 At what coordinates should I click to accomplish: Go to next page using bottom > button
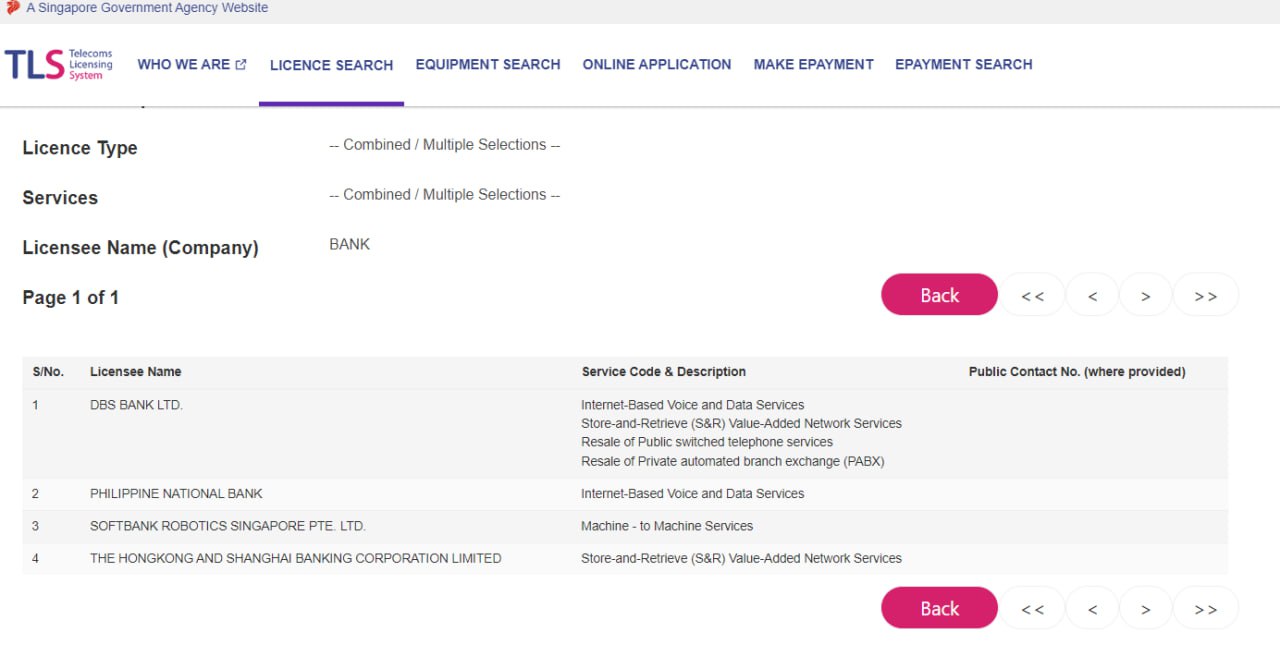pos(1146,609)
